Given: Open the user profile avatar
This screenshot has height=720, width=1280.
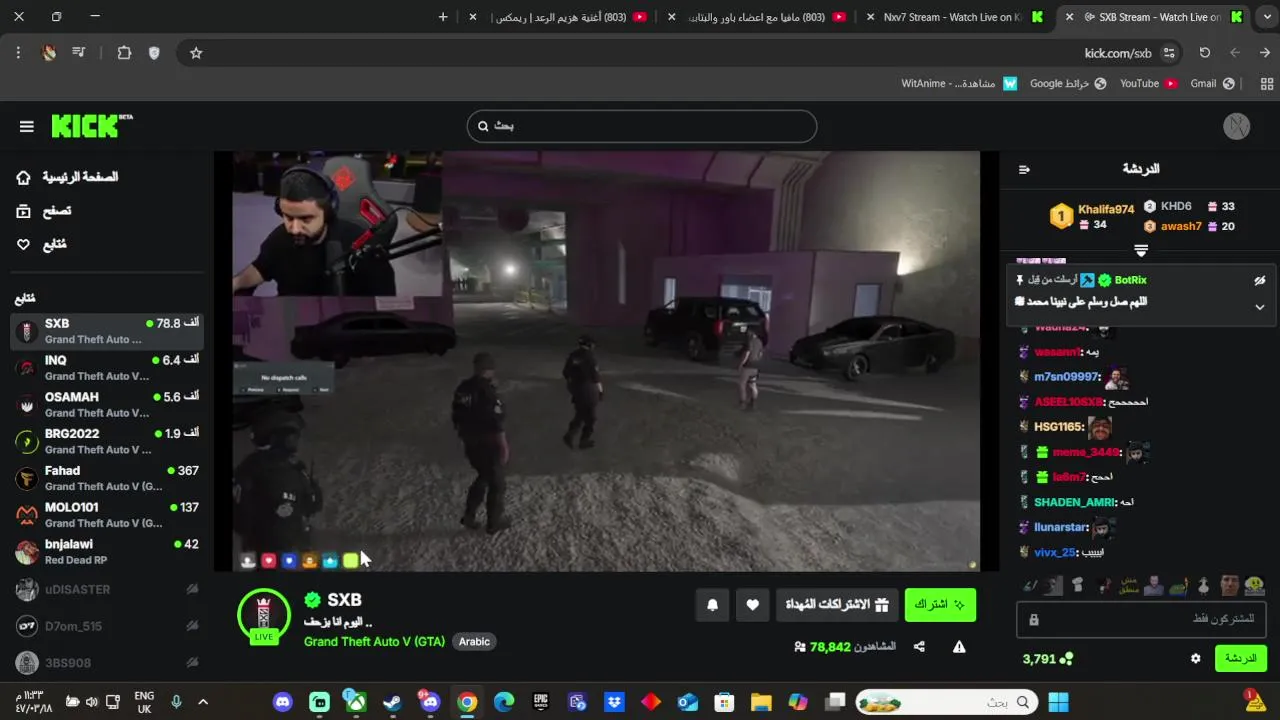Looking at the screenshot, I should tap(1237, 126).
